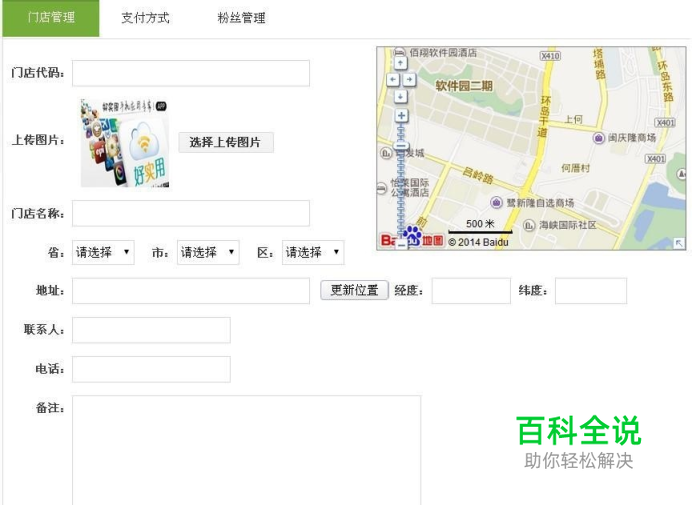The height and width of the screenshot is (505, 692).
Task: Open the overview map arrow in corner
Action: tap(679, 243)
